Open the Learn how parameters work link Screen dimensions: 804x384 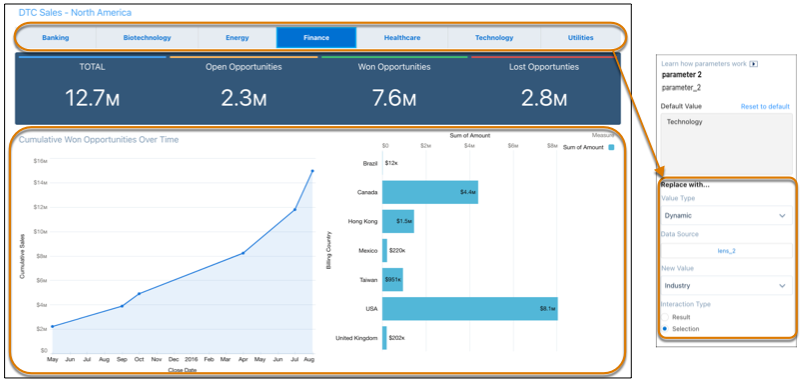tap(704, 64)
